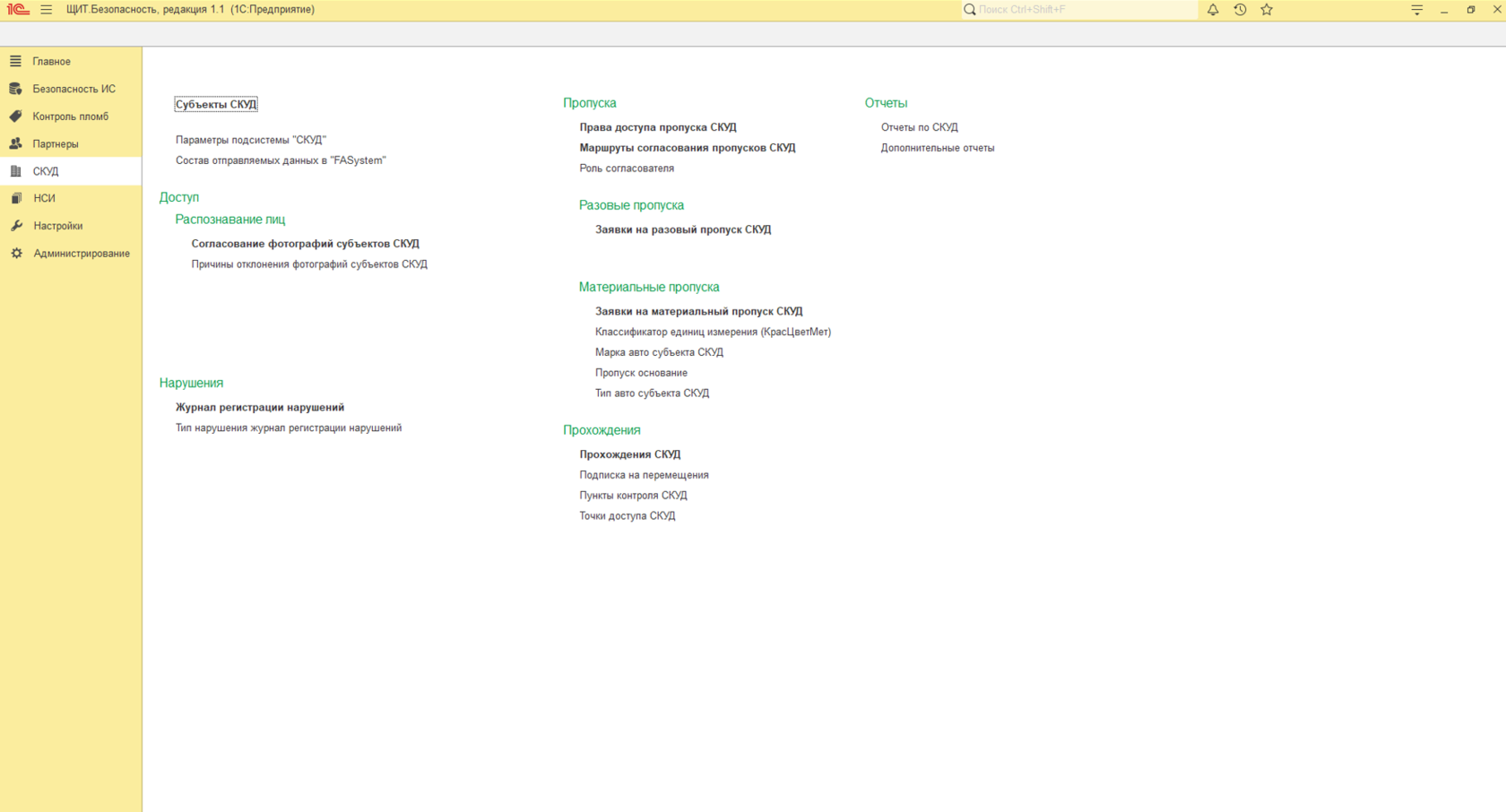Click the Пропуска group heading
1506x812 pixels.
[589, 103]
